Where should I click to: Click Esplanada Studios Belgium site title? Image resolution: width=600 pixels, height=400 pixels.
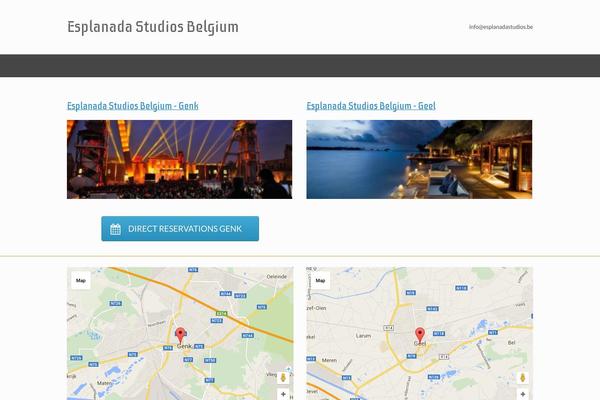coord(153,27)
